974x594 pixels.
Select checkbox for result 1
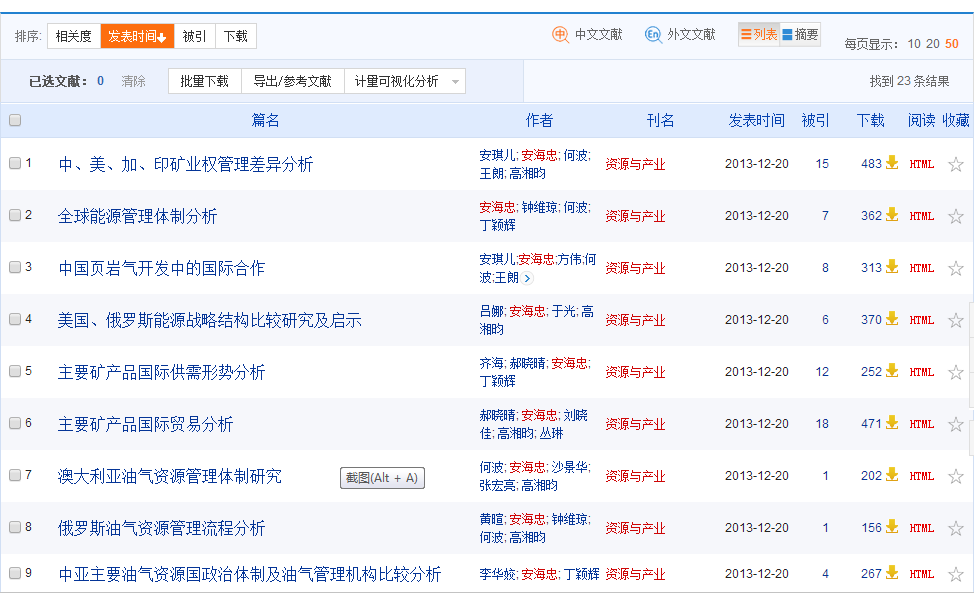14,163
